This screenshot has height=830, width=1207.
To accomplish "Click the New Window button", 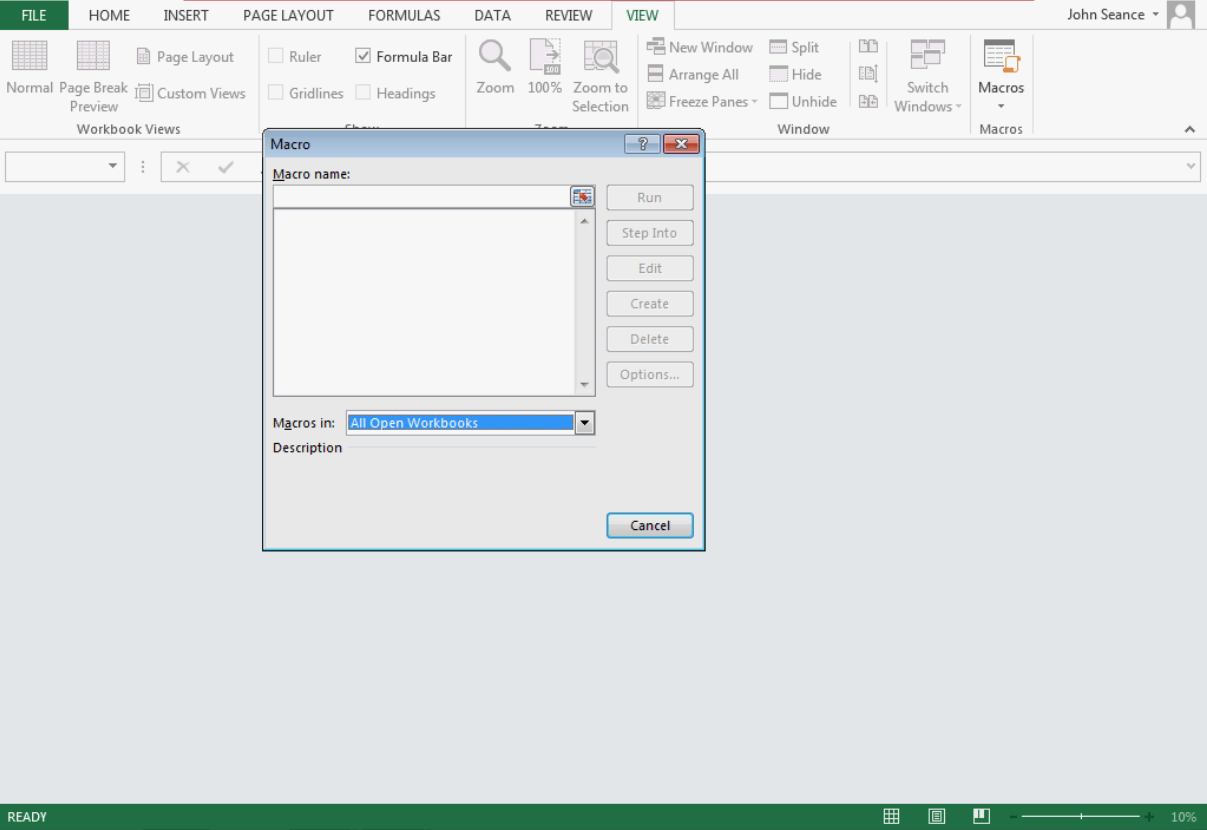I will tap(700, 47).
